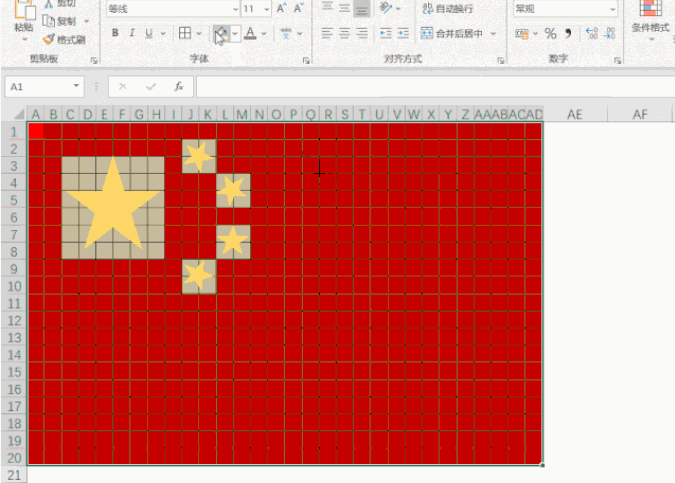Click Merge & Center (合并后居中)
Screen dimensions: 675x483
(452, 33)
